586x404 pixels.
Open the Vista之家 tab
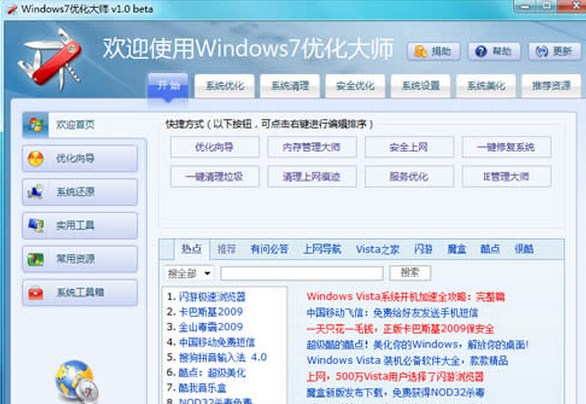point(377,249)
